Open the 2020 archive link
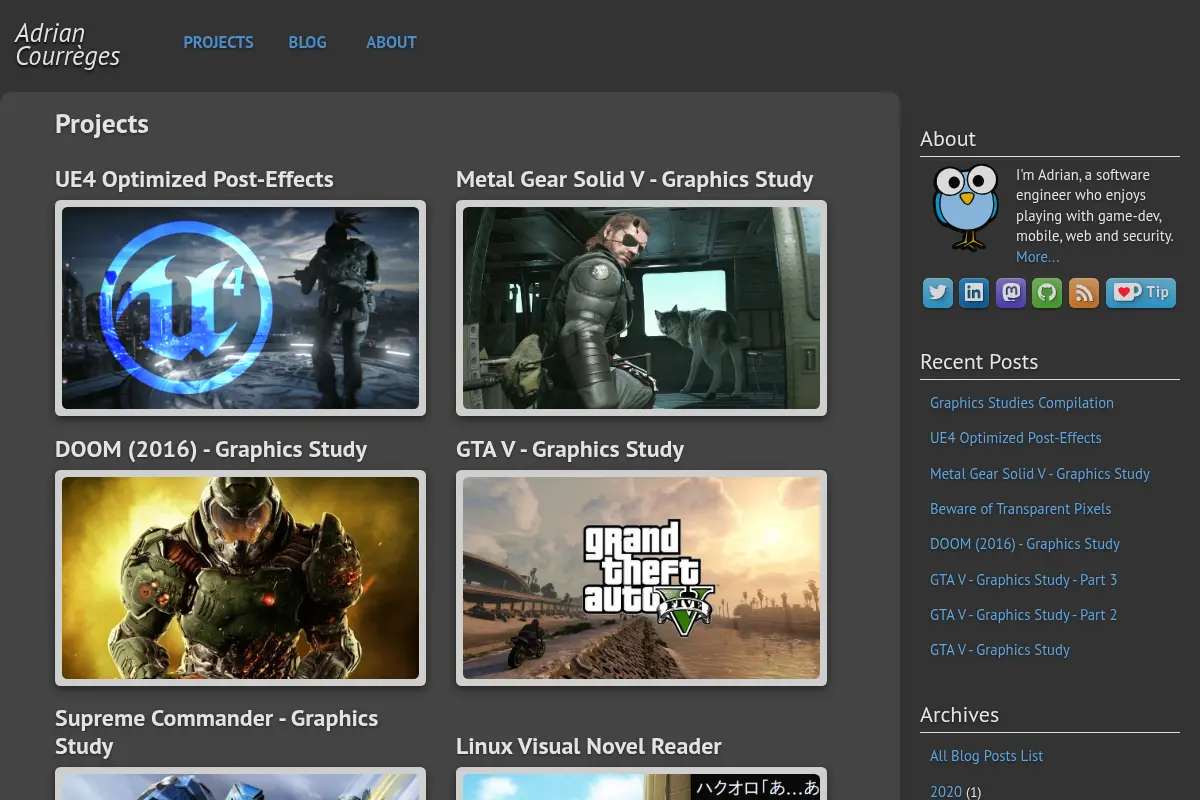1200x800 pixels. 946,791
